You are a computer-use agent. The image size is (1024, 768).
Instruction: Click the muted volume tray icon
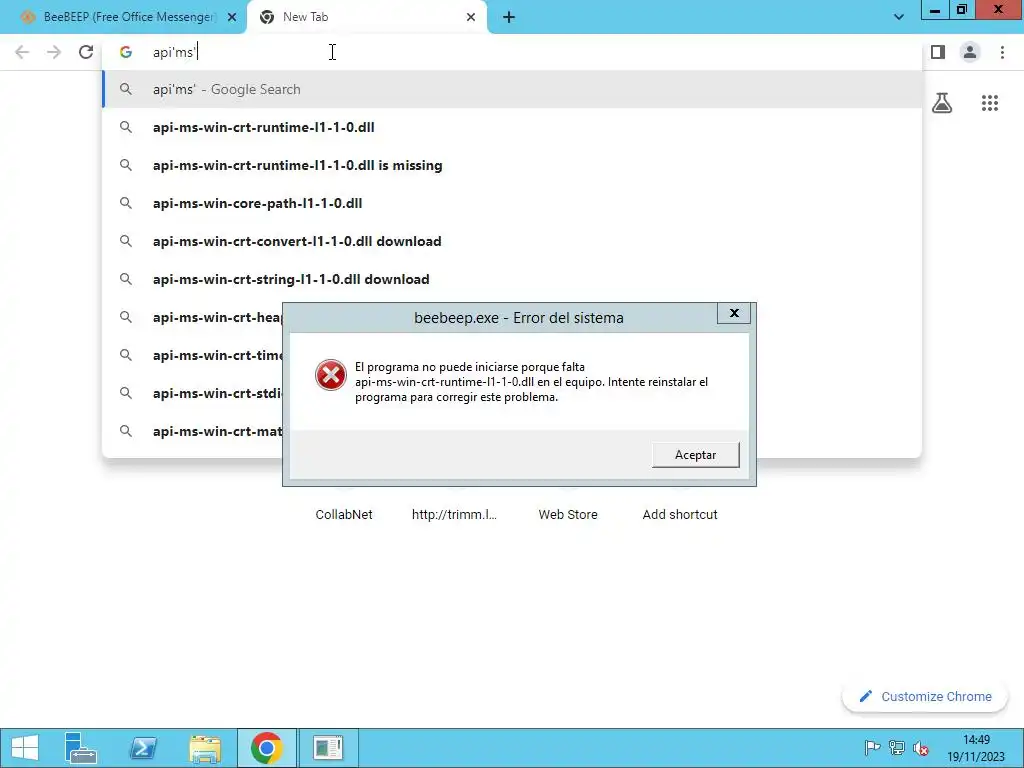click(x=921, y=748)
